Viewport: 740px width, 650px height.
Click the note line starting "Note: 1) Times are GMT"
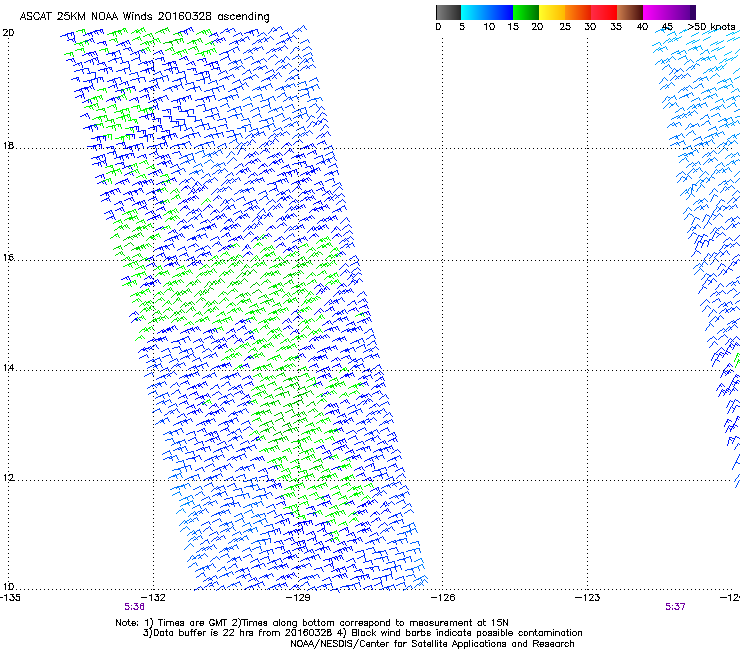312,623
